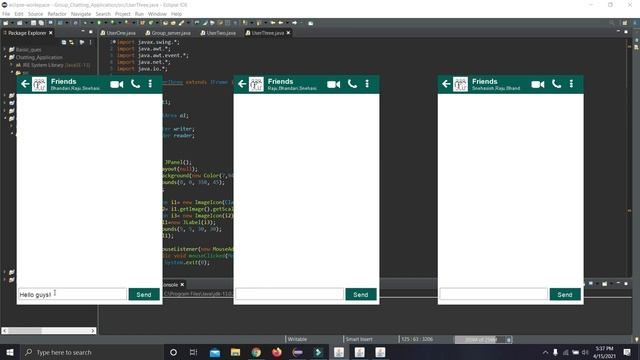The width and height of the screenshot is (640, 360).
Task: Close the Package Explorer view
Action: pos(51,33)
